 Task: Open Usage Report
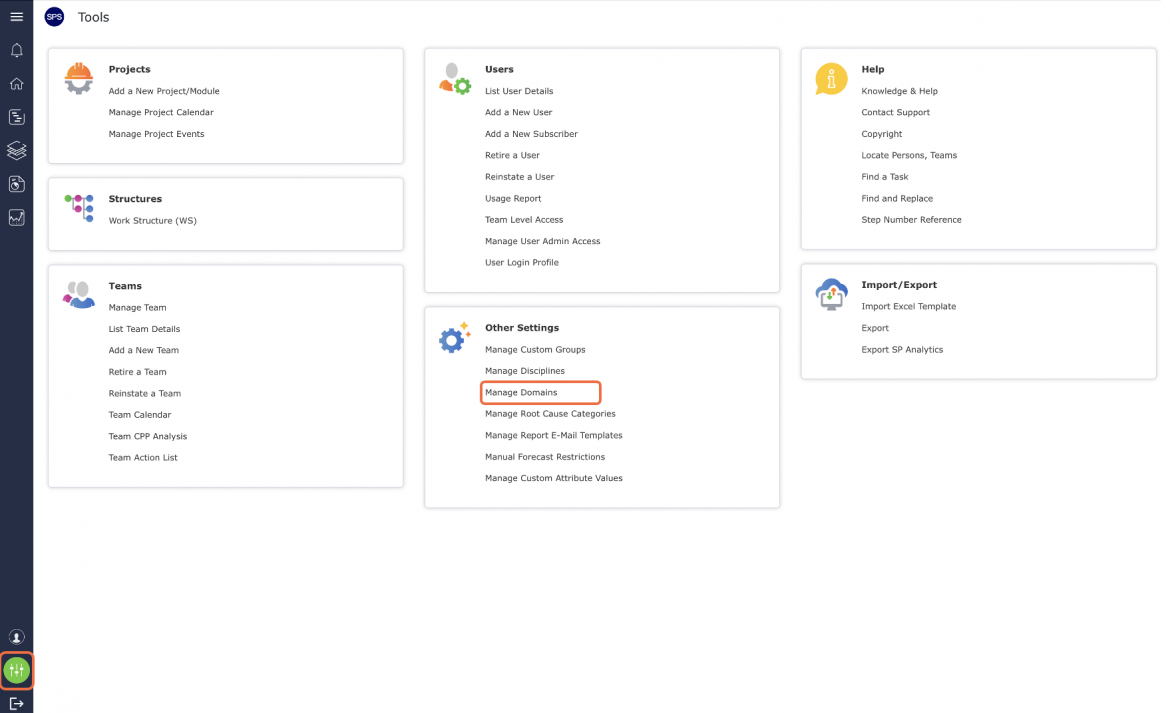pyautogui.click(x=513, y=198)
